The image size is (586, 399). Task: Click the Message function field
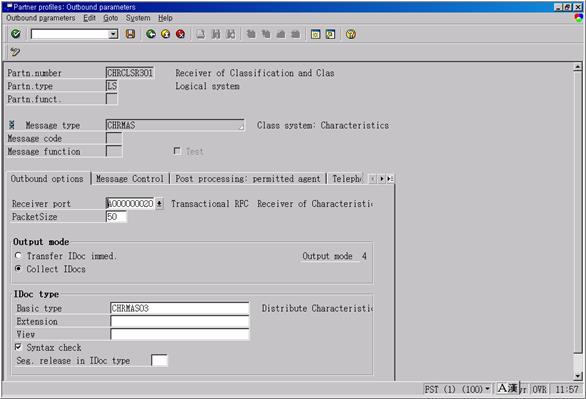pyautogui.click(x=114, y=151)
